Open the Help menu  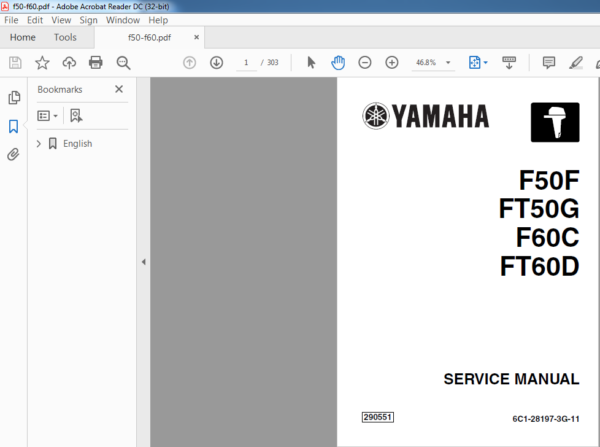pos(158,20)
